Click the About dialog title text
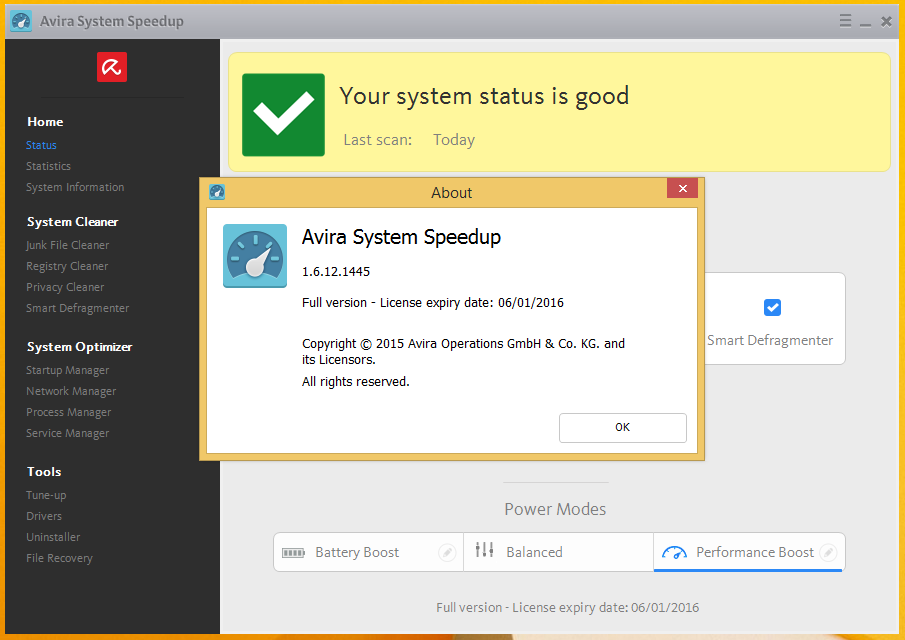This screenshot has height=640, width=905. click(451, 193)
